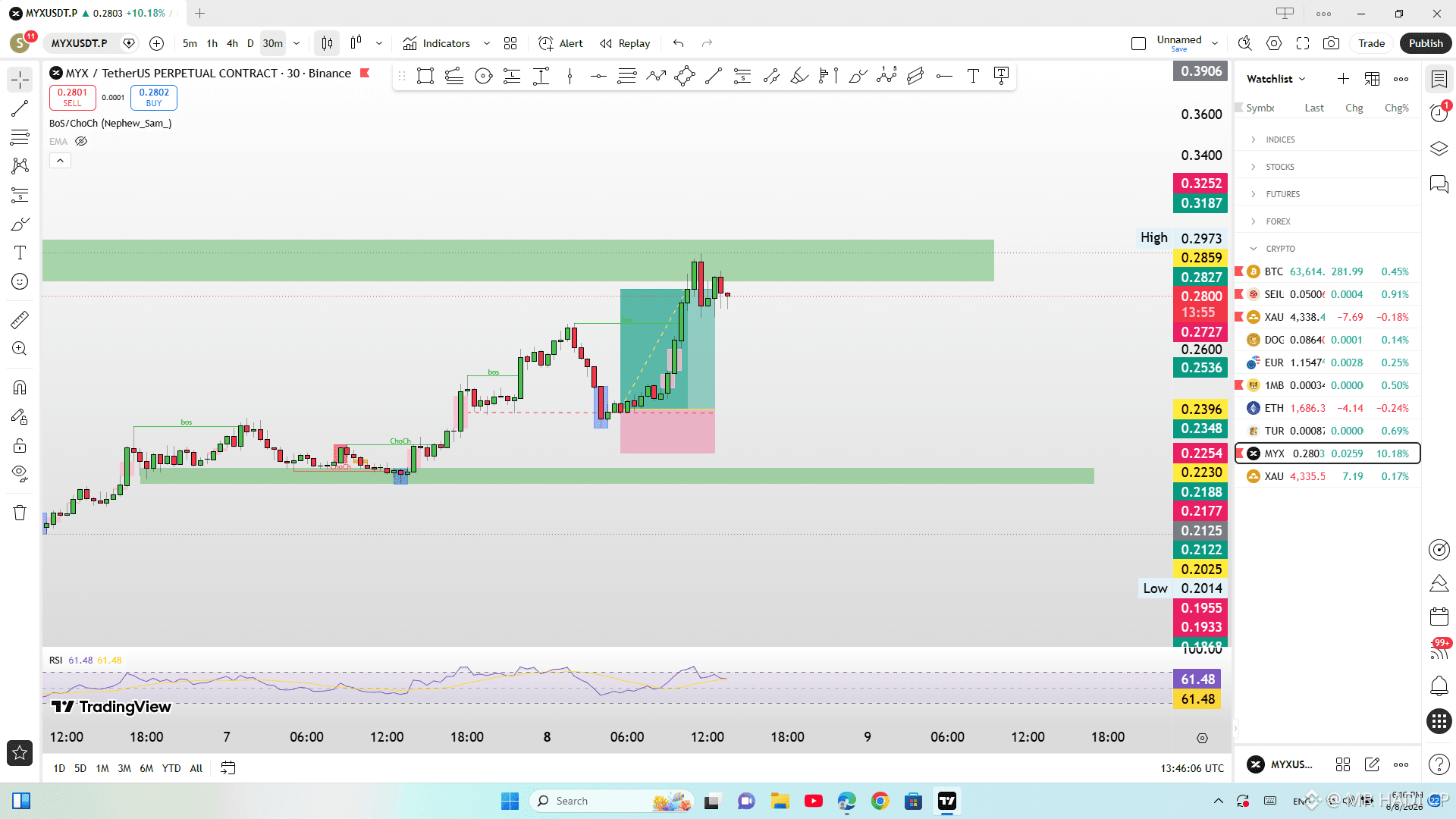Screen dimensions: 1456x819
Task: Toggle the flag on the 1MB watchlist row
Action: click(x=1239, y=385)
